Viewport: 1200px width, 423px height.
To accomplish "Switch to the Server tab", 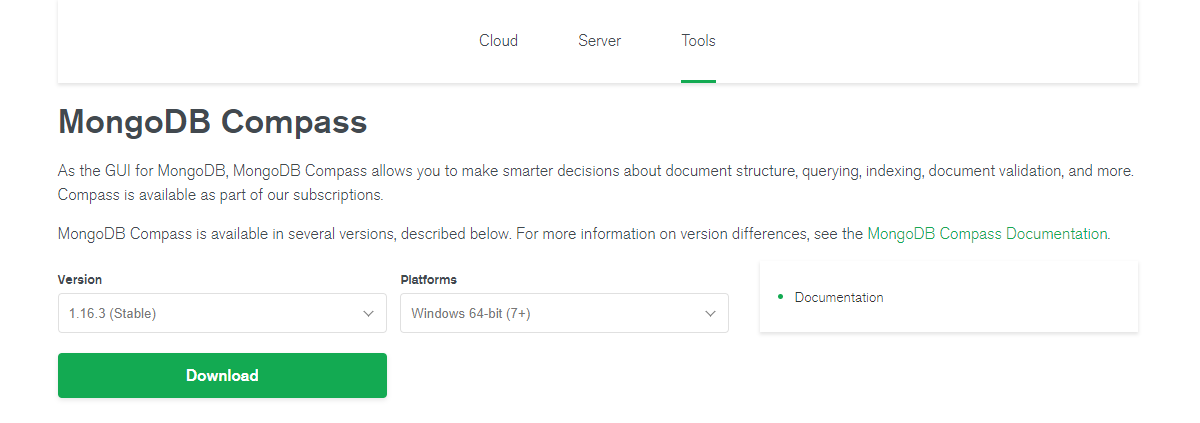I will click(599, 41).
